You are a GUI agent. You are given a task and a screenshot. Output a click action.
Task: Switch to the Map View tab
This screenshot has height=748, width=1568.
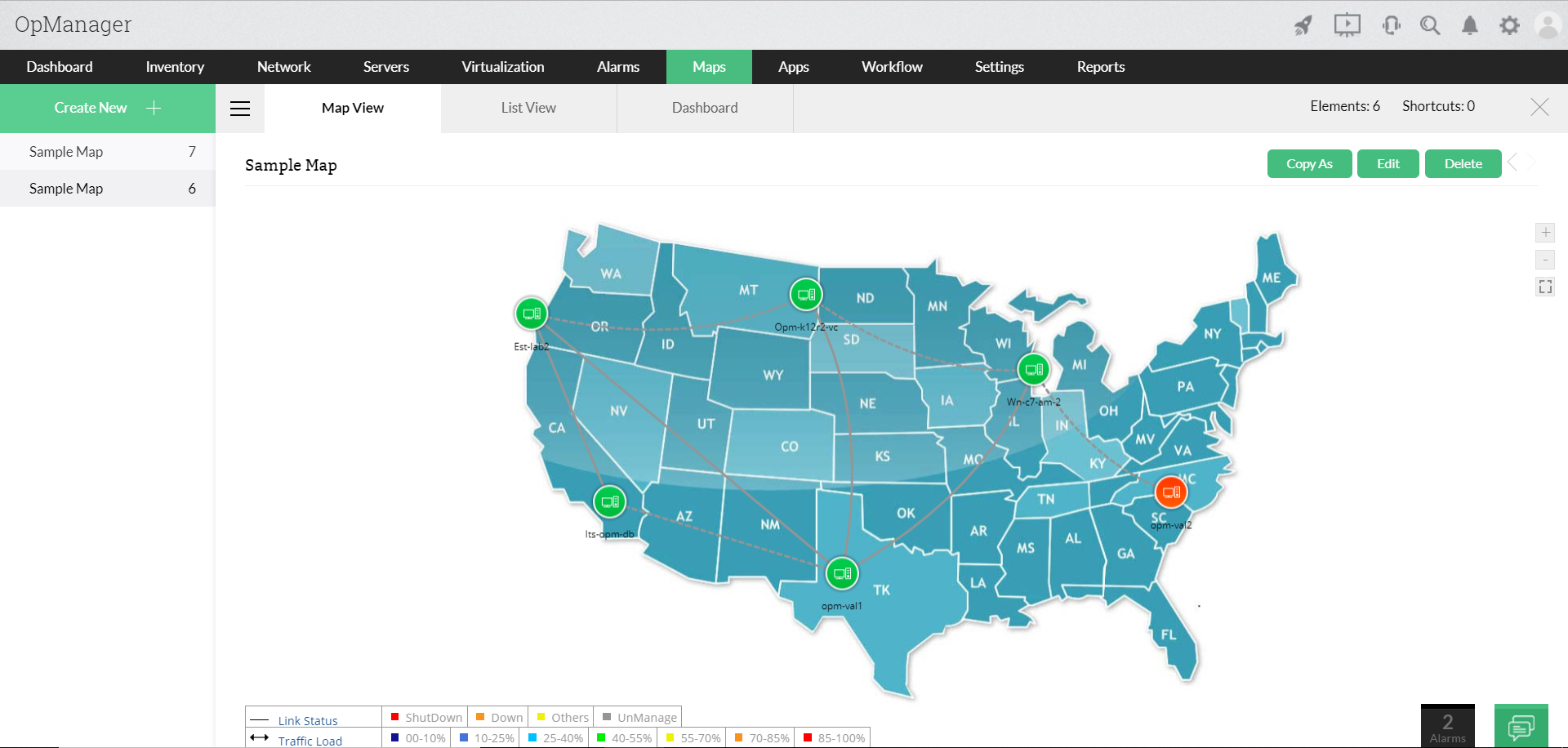point(353,108)
